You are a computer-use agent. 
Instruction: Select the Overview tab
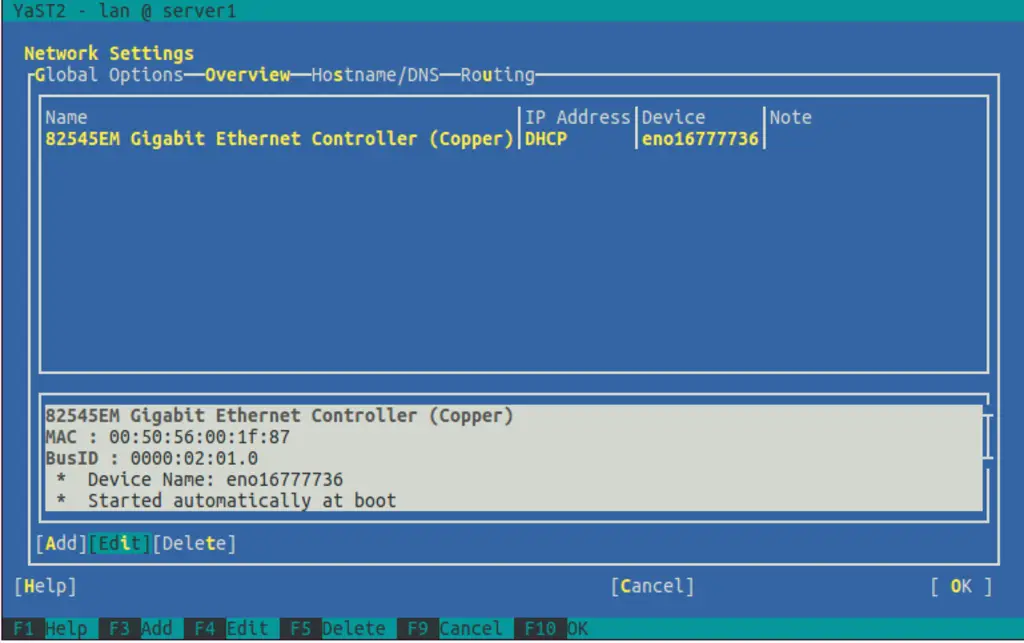(248, 75)
